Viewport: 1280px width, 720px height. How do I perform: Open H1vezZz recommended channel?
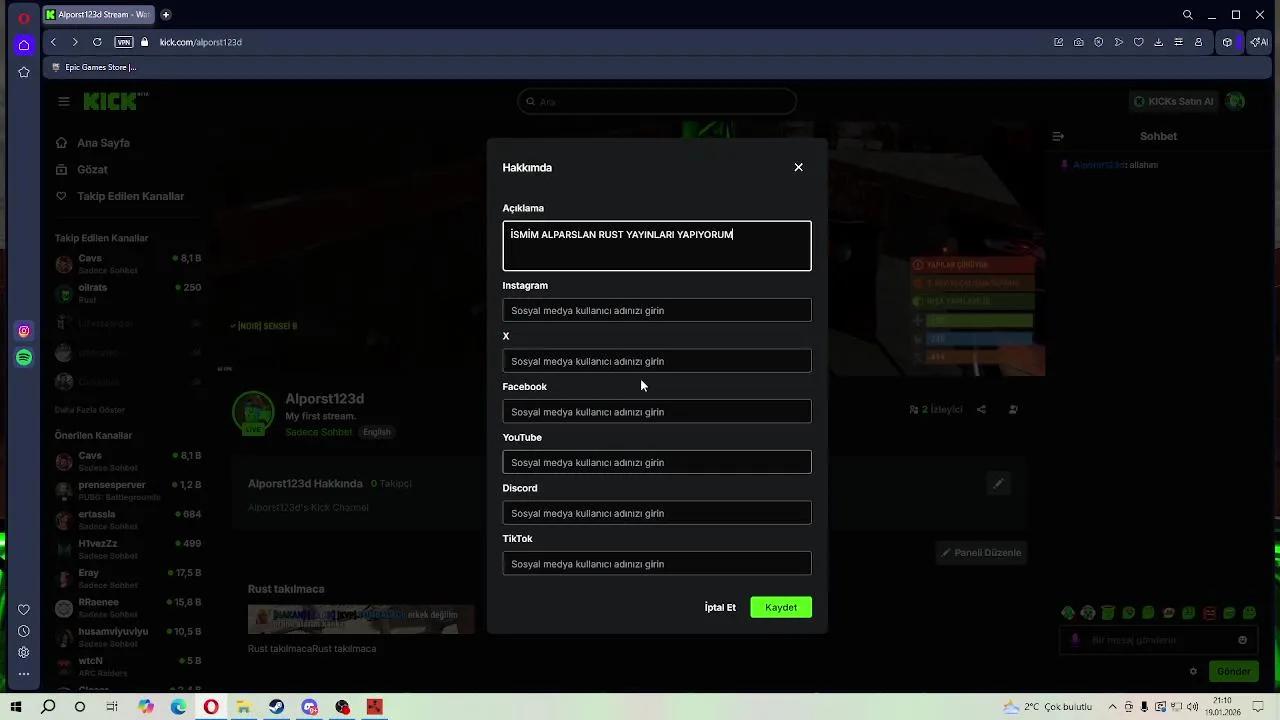128,549
